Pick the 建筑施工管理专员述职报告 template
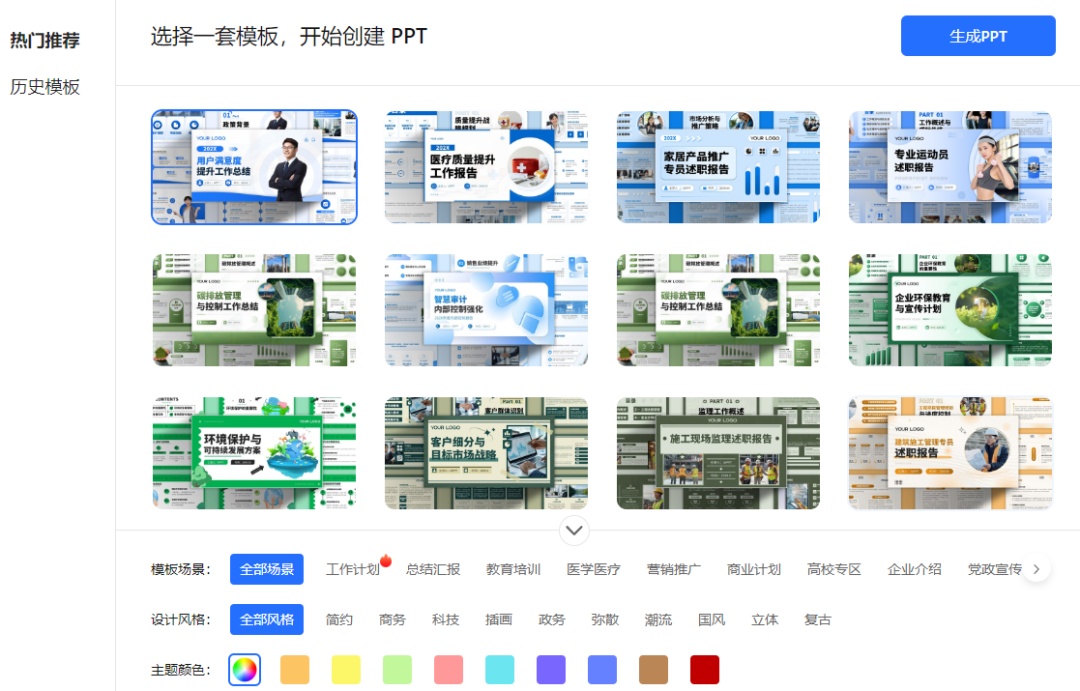The image size is (1080, 691). click(x=951, y=453)
